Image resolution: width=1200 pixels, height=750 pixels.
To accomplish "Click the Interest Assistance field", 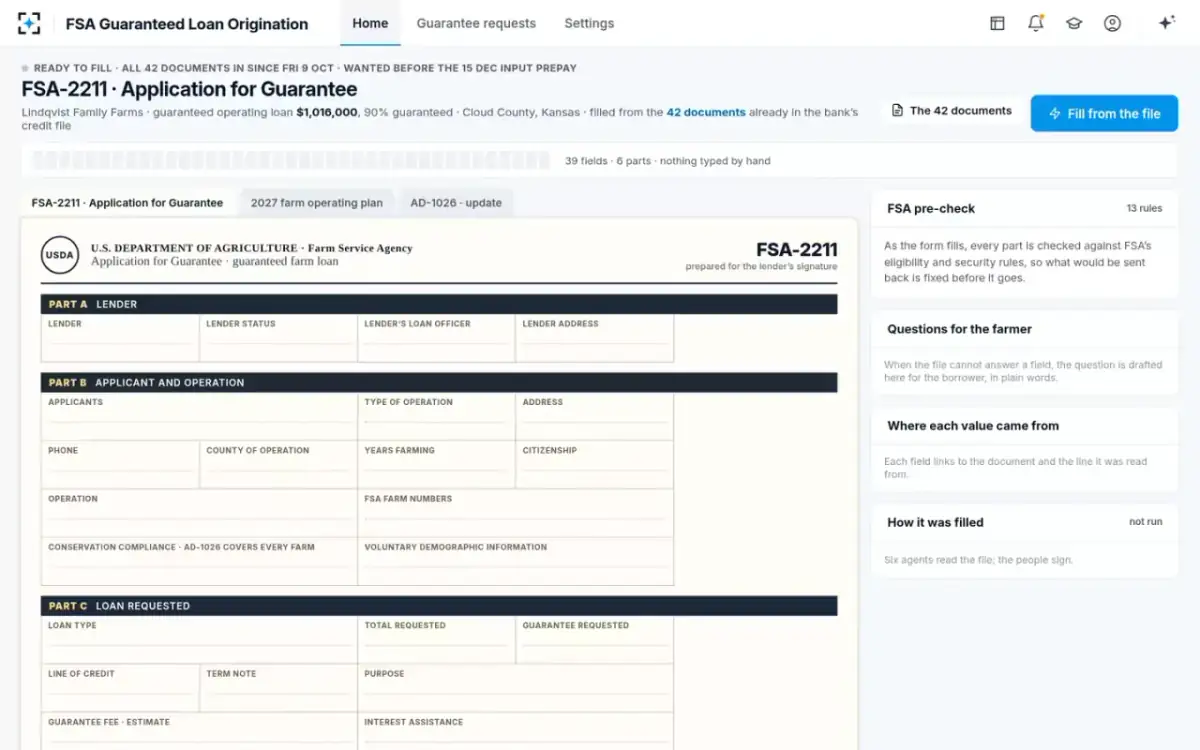I will [515, 731].
